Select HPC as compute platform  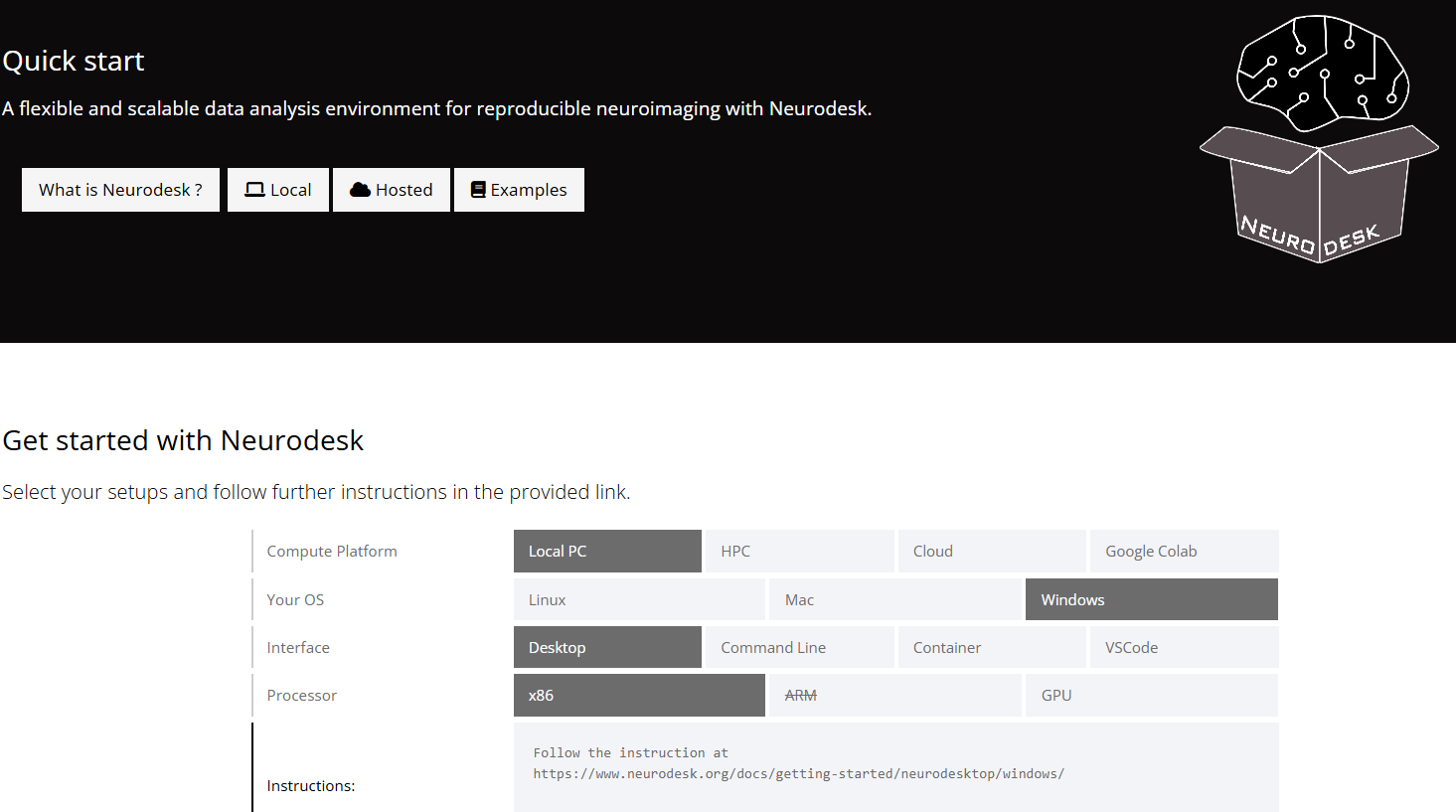[799, 551]
